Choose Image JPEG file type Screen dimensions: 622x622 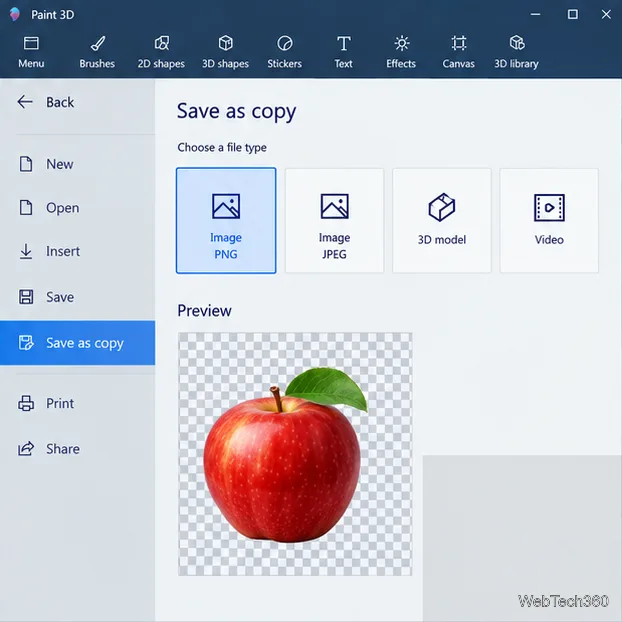click(334, 221)
